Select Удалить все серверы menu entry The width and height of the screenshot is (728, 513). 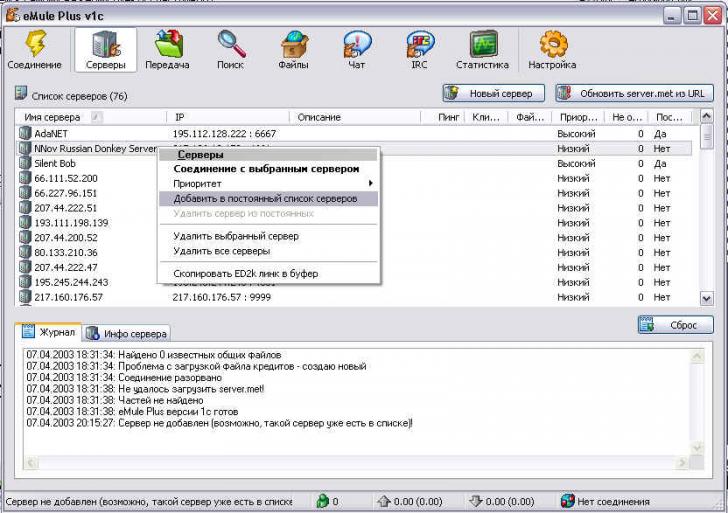coord(221,251)
